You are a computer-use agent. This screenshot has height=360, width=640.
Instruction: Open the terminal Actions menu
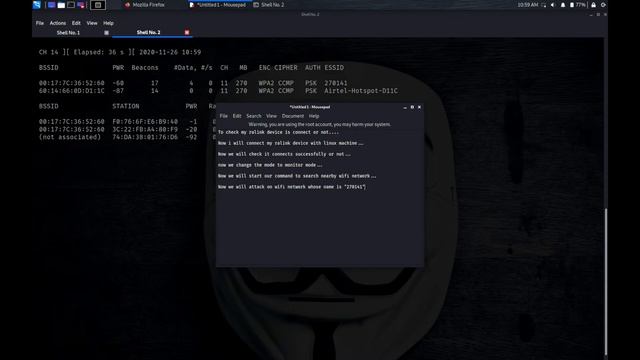[x=58, y=23]
